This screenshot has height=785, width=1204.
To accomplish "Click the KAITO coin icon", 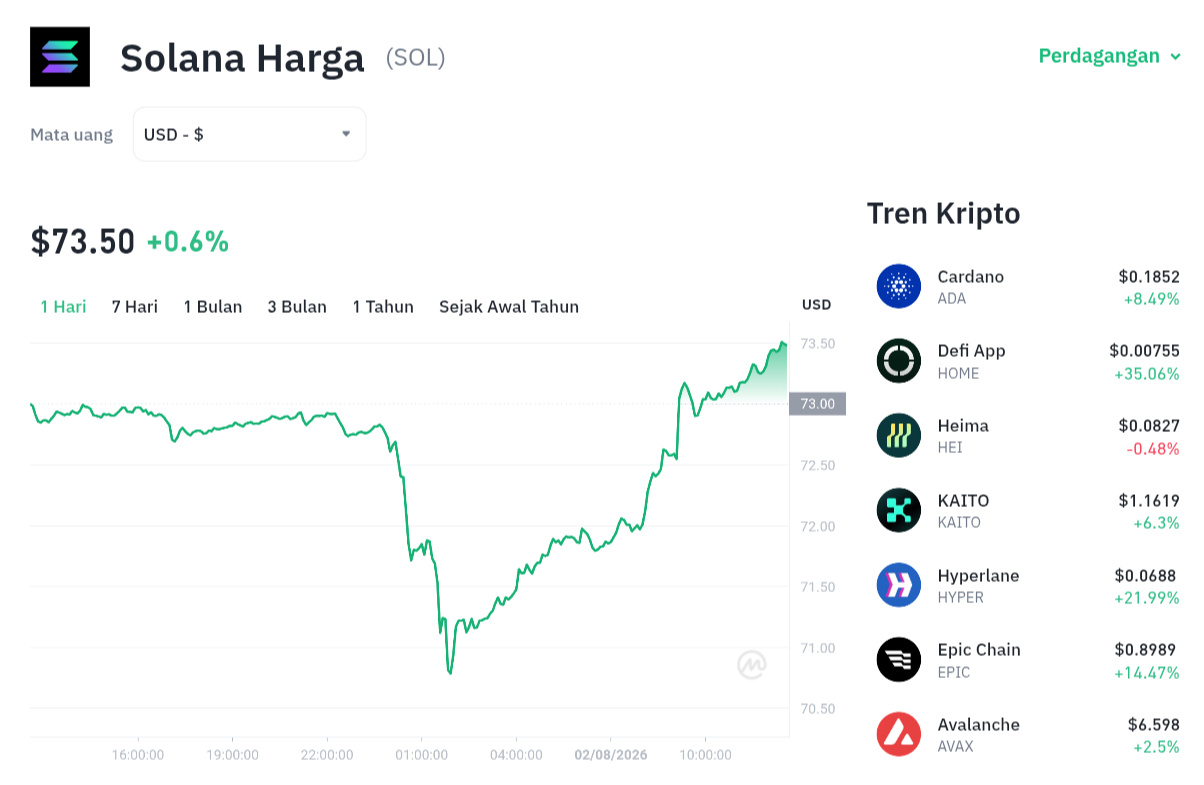I will point(899,510).
